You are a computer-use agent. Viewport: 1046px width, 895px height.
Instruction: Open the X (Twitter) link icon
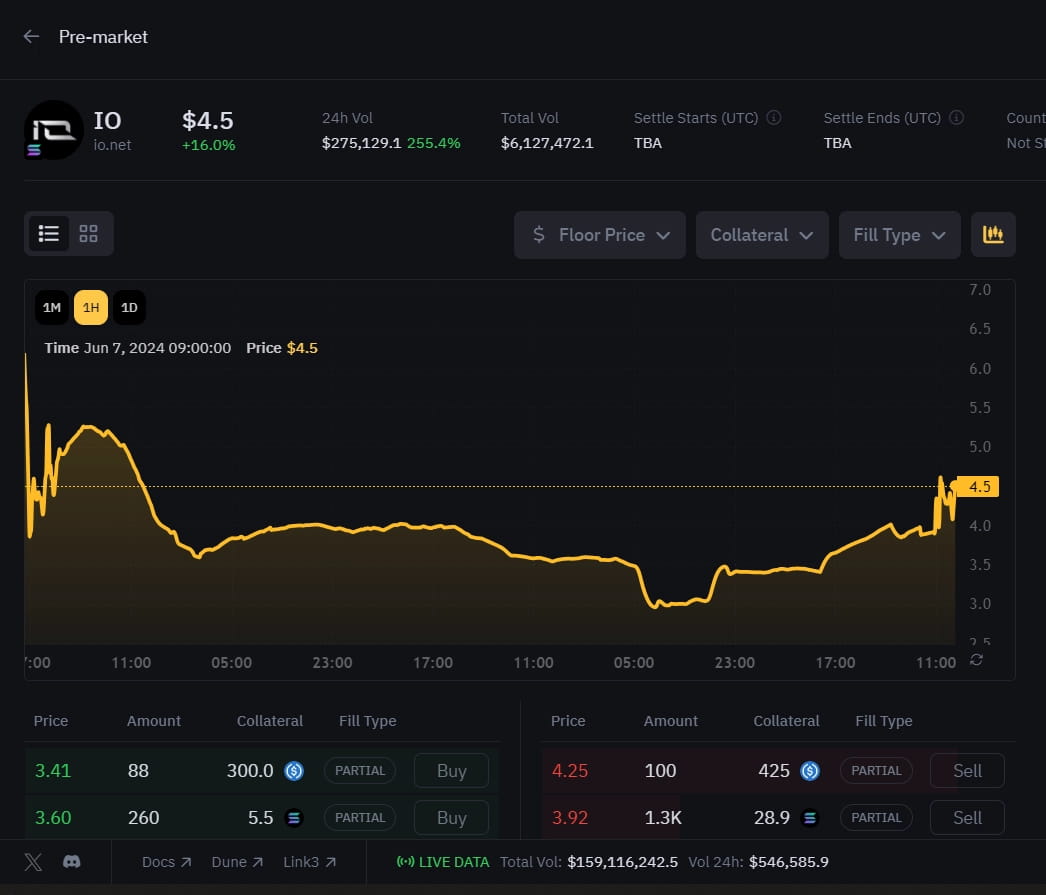[x=33, y=862]
